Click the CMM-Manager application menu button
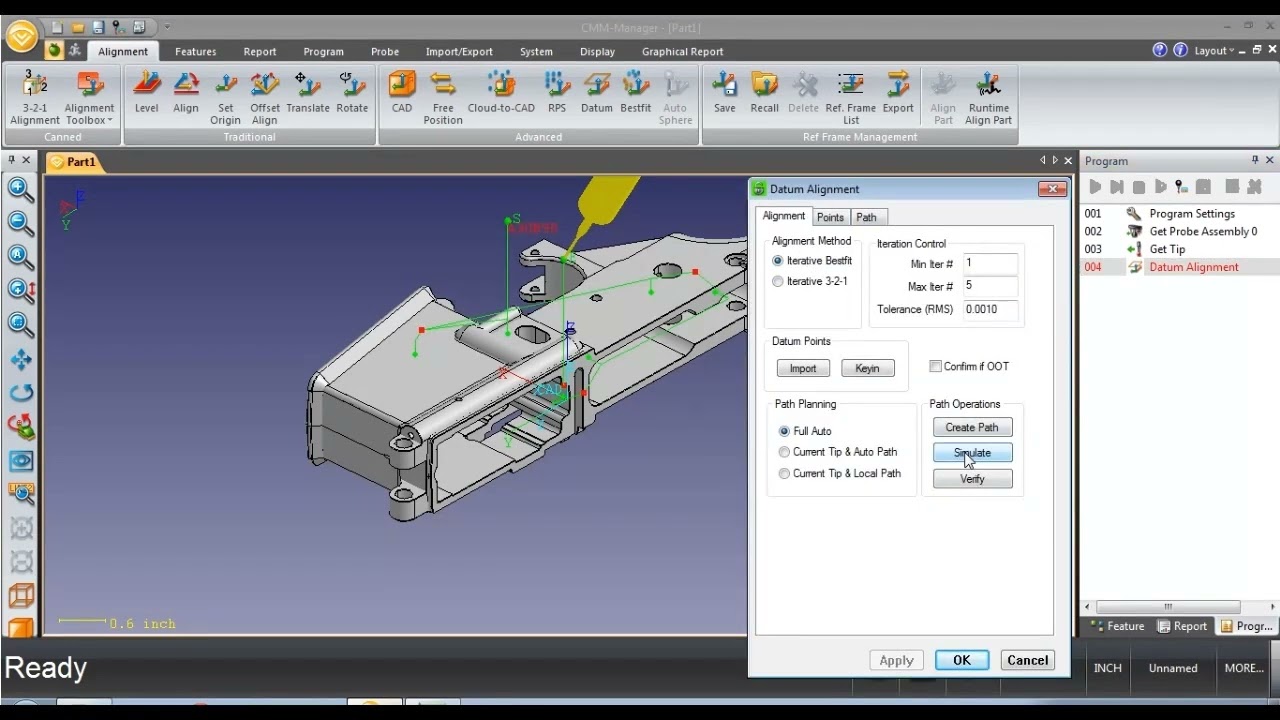 click(x=21, y=36)
